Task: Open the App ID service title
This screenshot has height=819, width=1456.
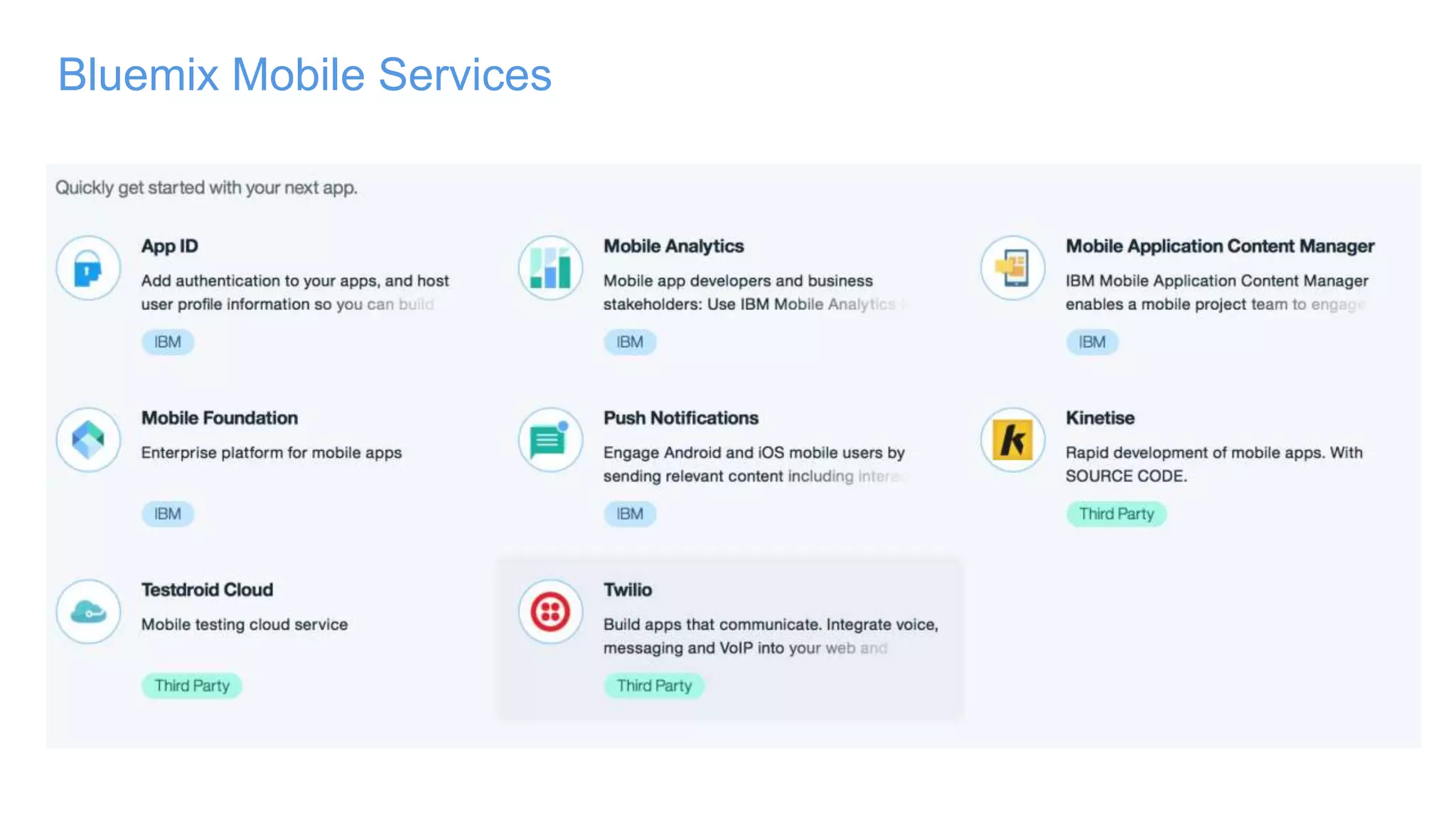Action: 169,246
